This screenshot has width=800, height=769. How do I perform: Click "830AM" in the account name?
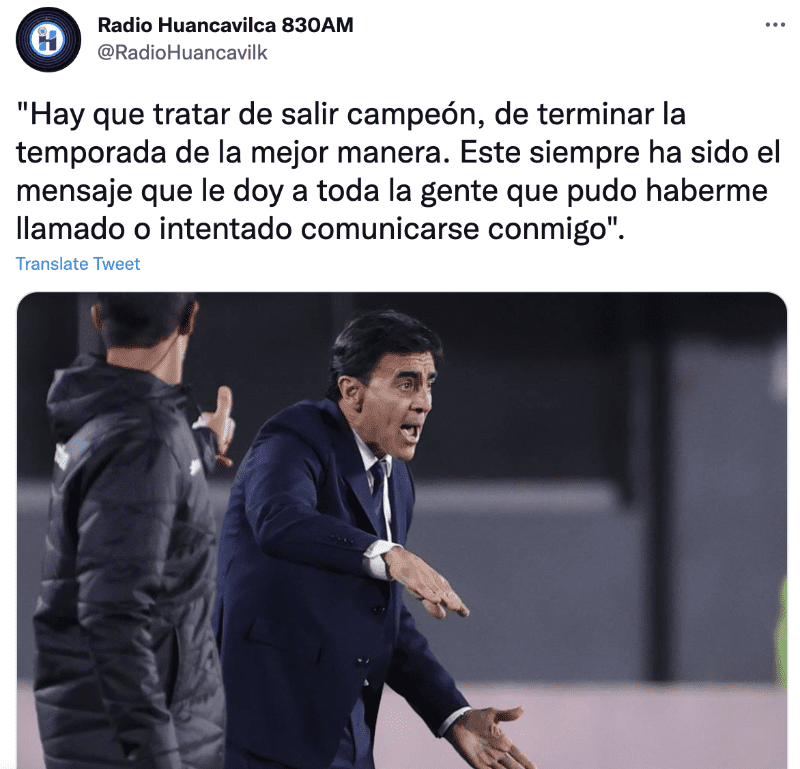click(317, 25)
